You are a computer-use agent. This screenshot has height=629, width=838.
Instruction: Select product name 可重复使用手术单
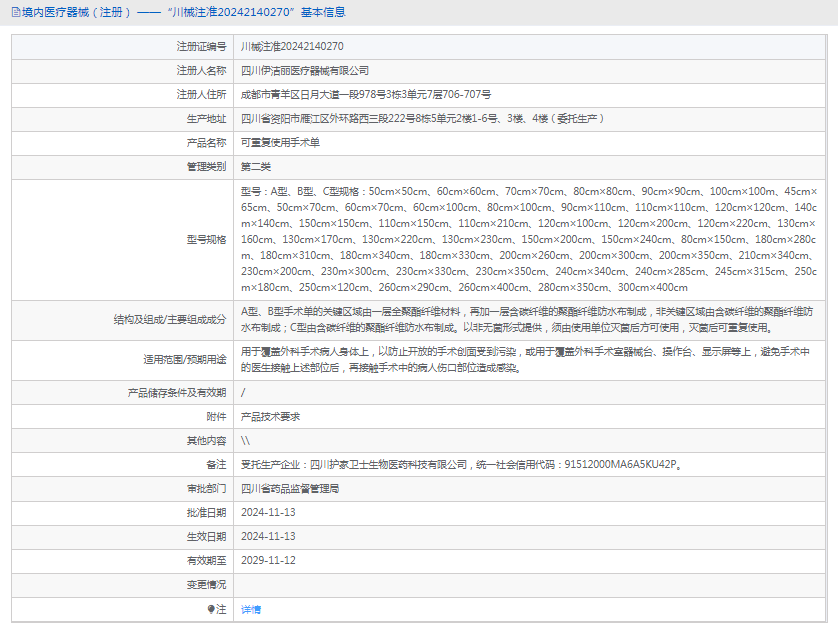click(x=280, y=143)
